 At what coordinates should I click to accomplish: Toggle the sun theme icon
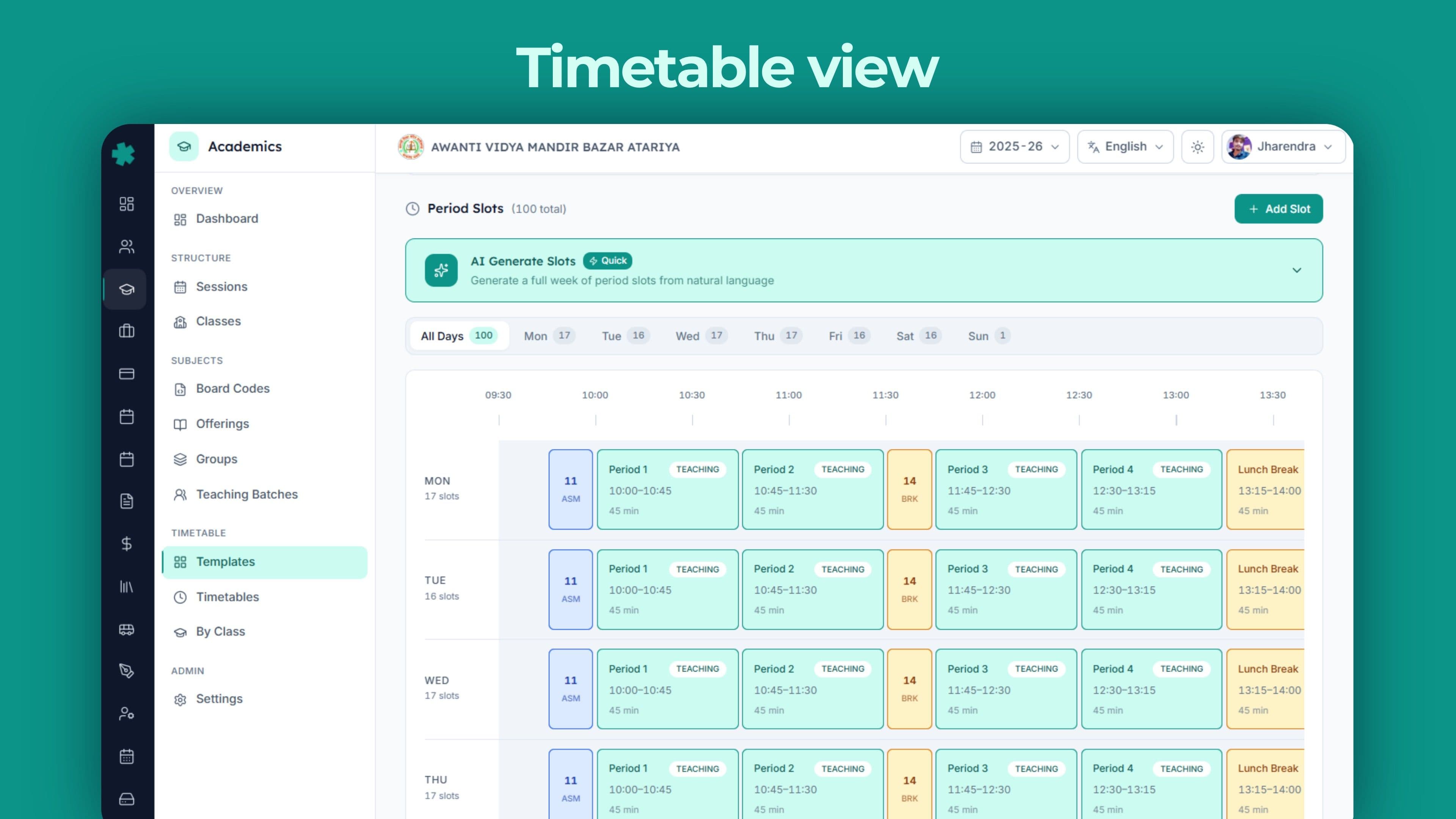1197,147
